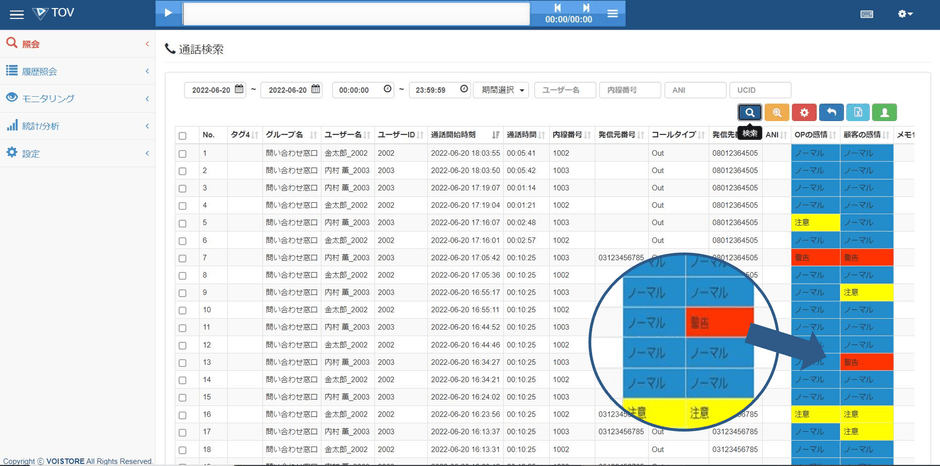Click the green user icon button
Image resolution: width=940 pixels, height=466 pixels.
coord(884,113)
